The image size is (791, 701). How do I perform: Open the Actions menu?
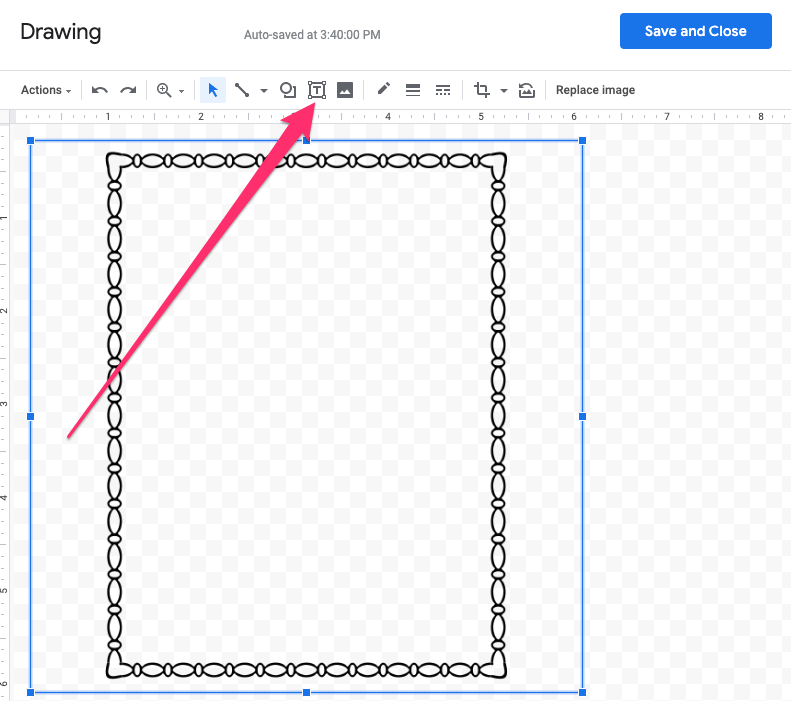[46, 90]
